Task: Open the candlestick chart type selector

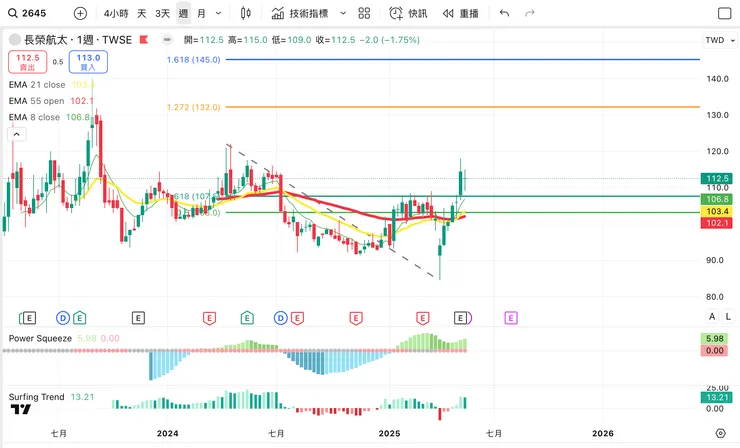Action: [245, 13]
